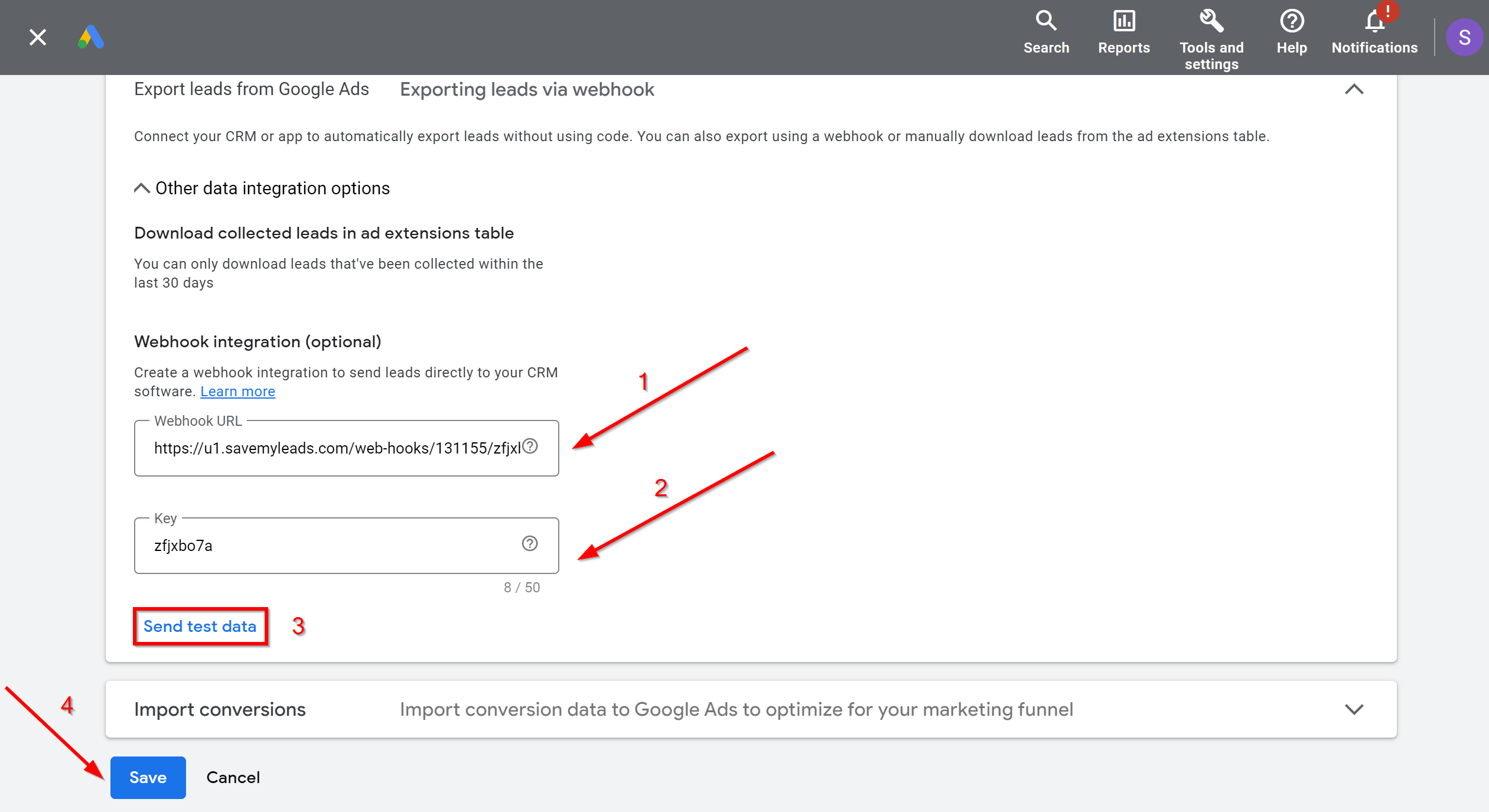Click the Exporting leads via webhook tab
1489x812 pixels.
click(x=527, y=89)
